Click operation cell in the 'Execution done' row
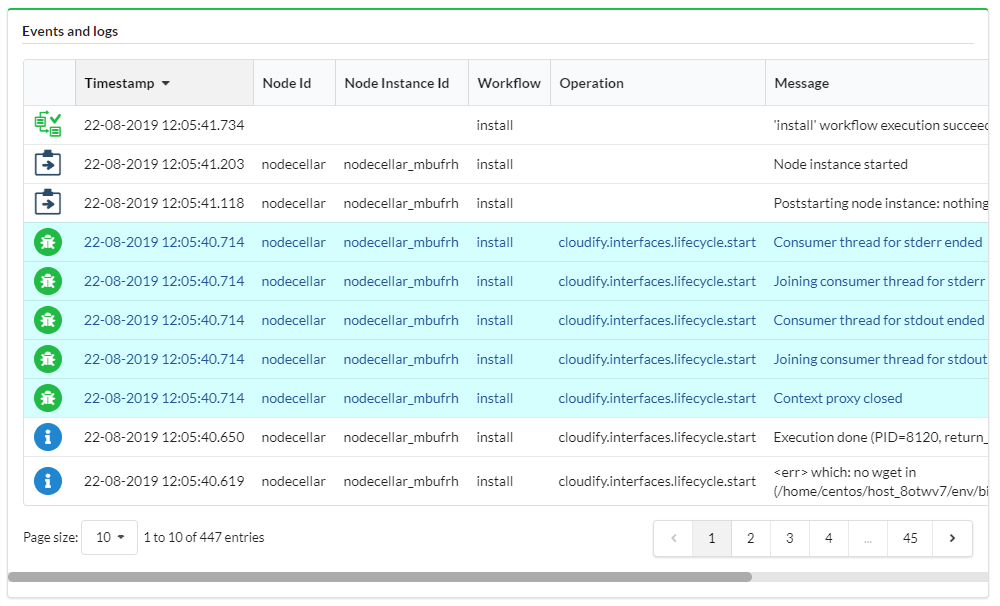1000x606 pixels. click(657, 437)
